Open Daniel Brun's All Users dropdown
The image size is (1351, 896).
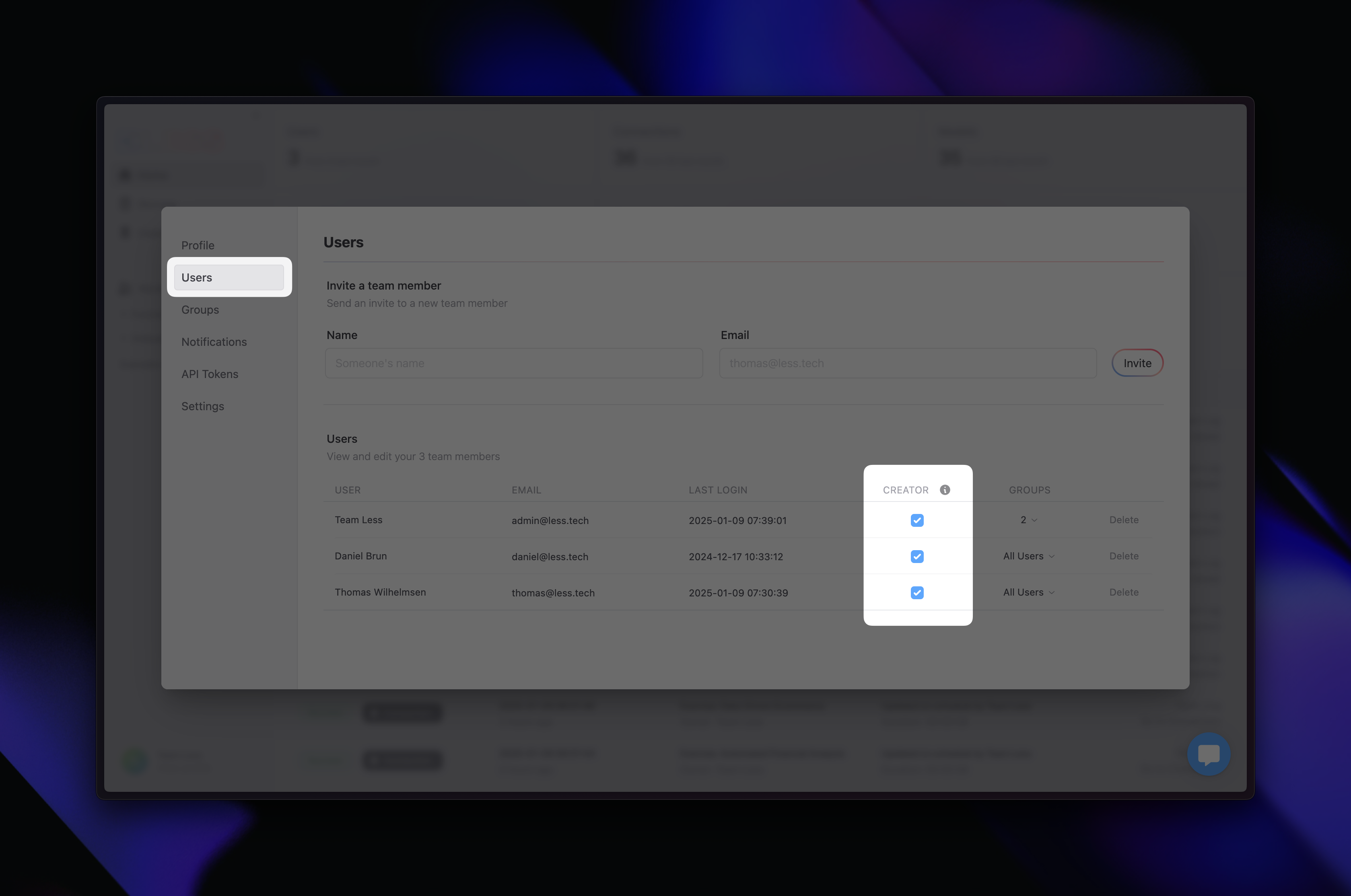(x=1028, y=556)
